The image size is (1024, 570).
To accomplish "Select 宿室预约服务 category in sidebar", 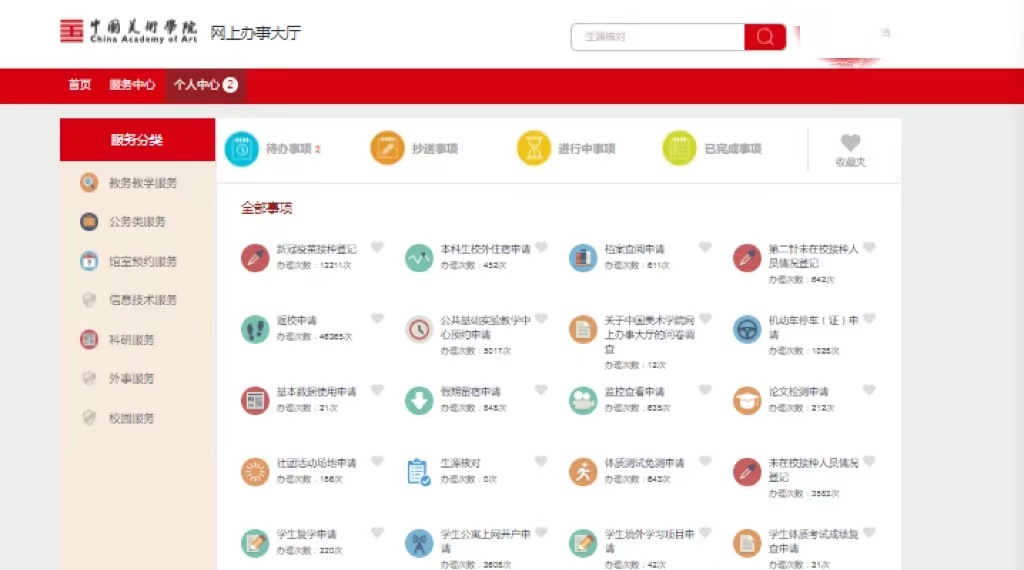I will (143, 261).
